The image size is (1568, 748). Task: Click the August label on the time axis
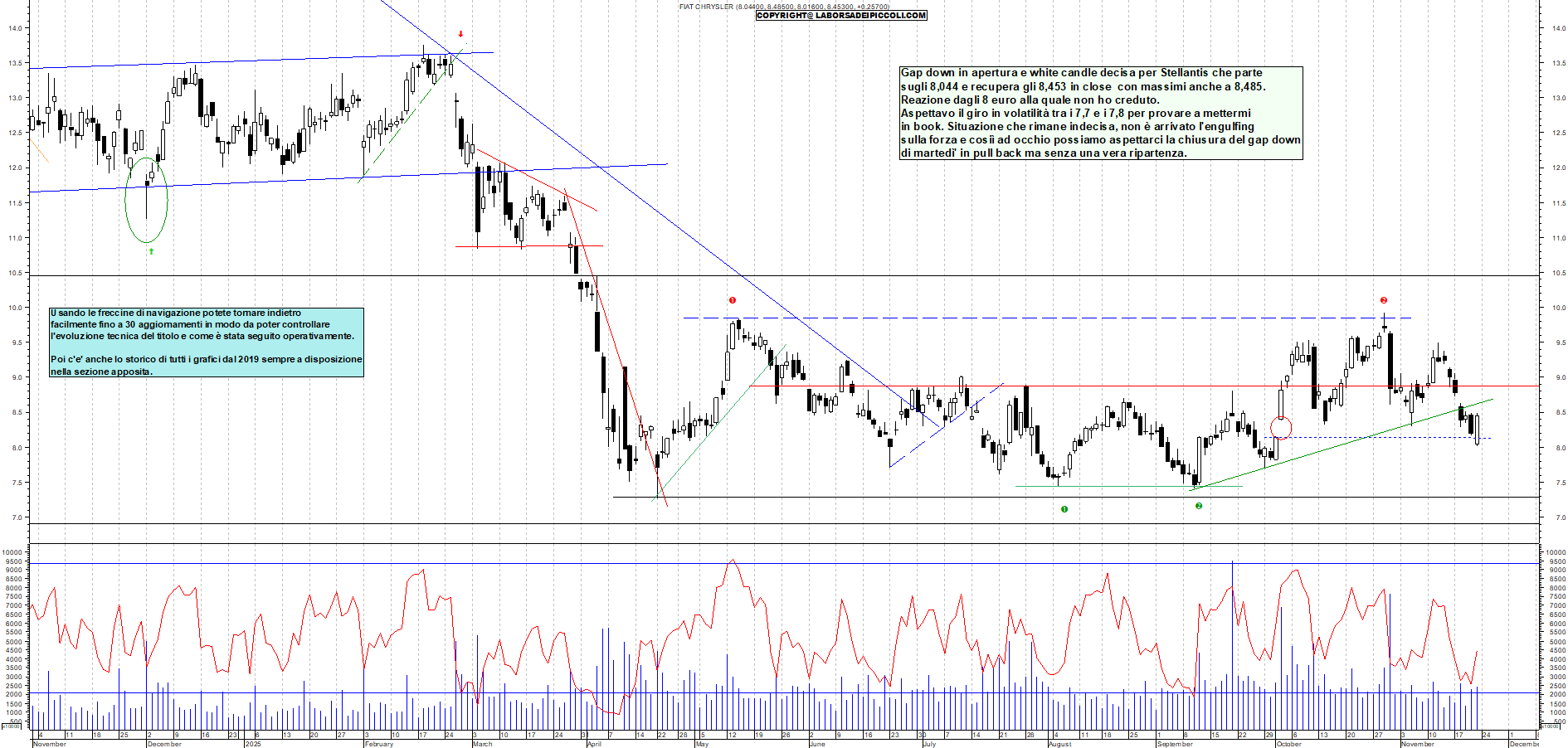1059,744
